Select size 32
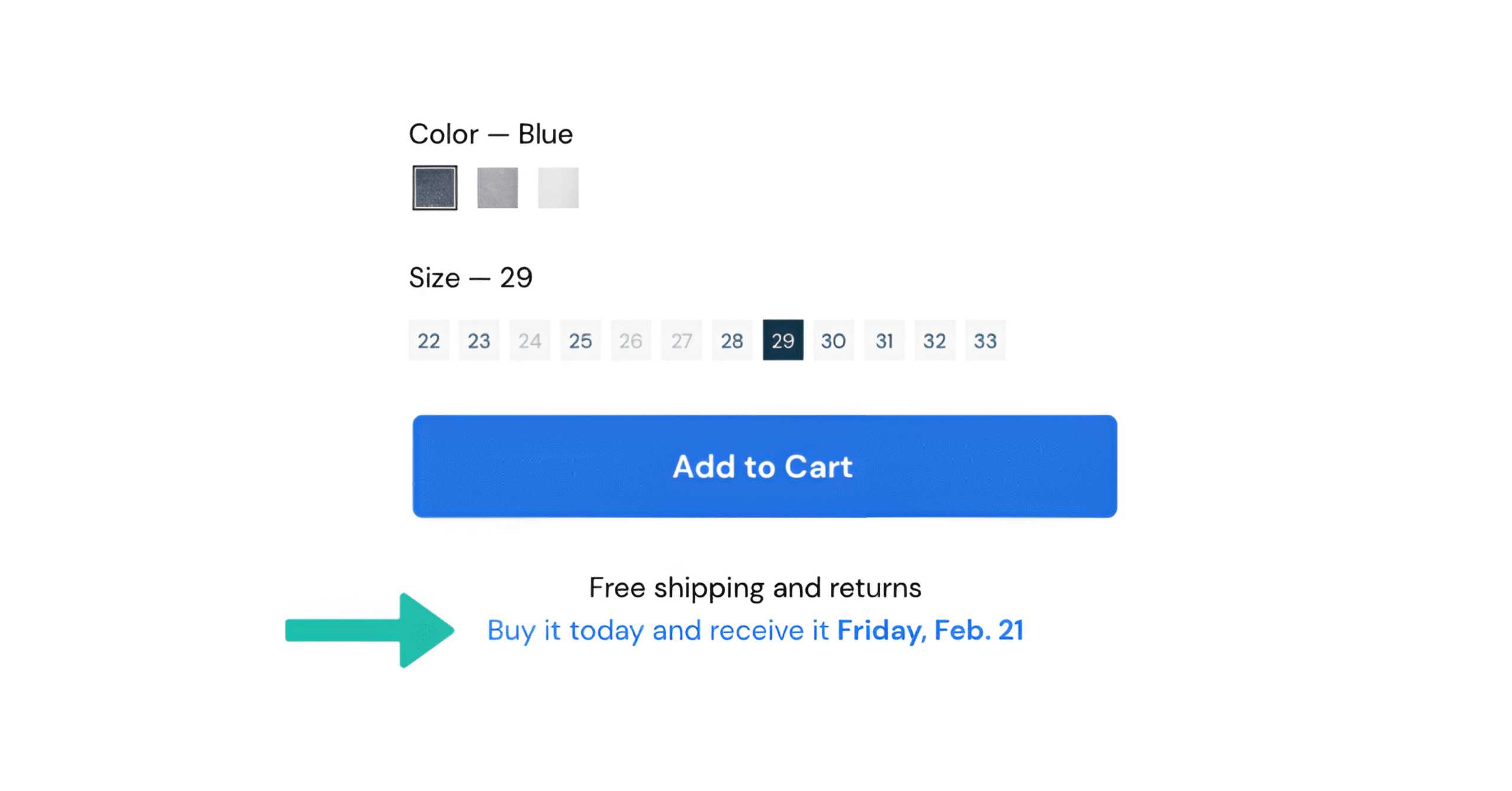Screen dimensions: 1512x791 pyautogui.click(x=934, y=340)
